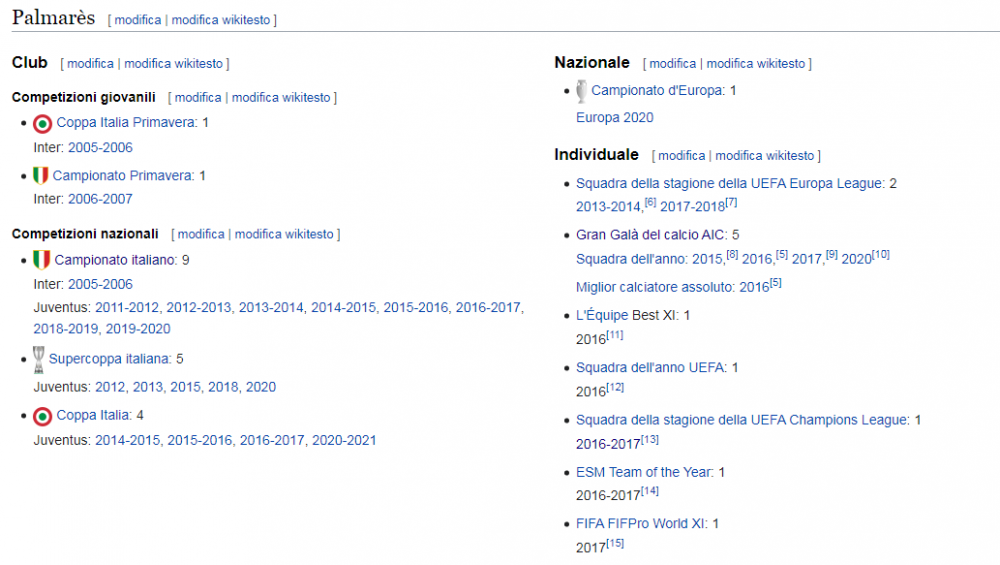This screenshot has width=1000, height=565.
Task: Click modifica next to Nazionale heading
Action: (x=673, y=64)
